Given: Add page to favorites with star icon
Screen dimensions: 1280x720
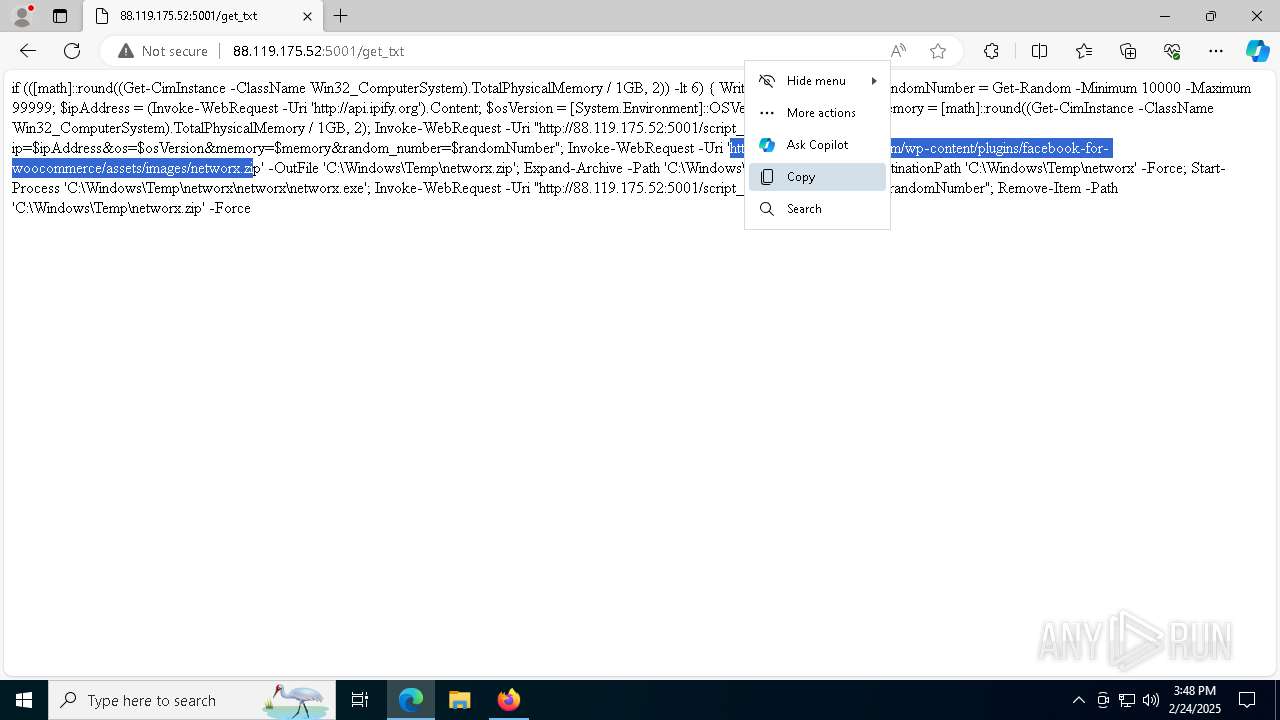Looking at the screenshot, I should point(937,51).
